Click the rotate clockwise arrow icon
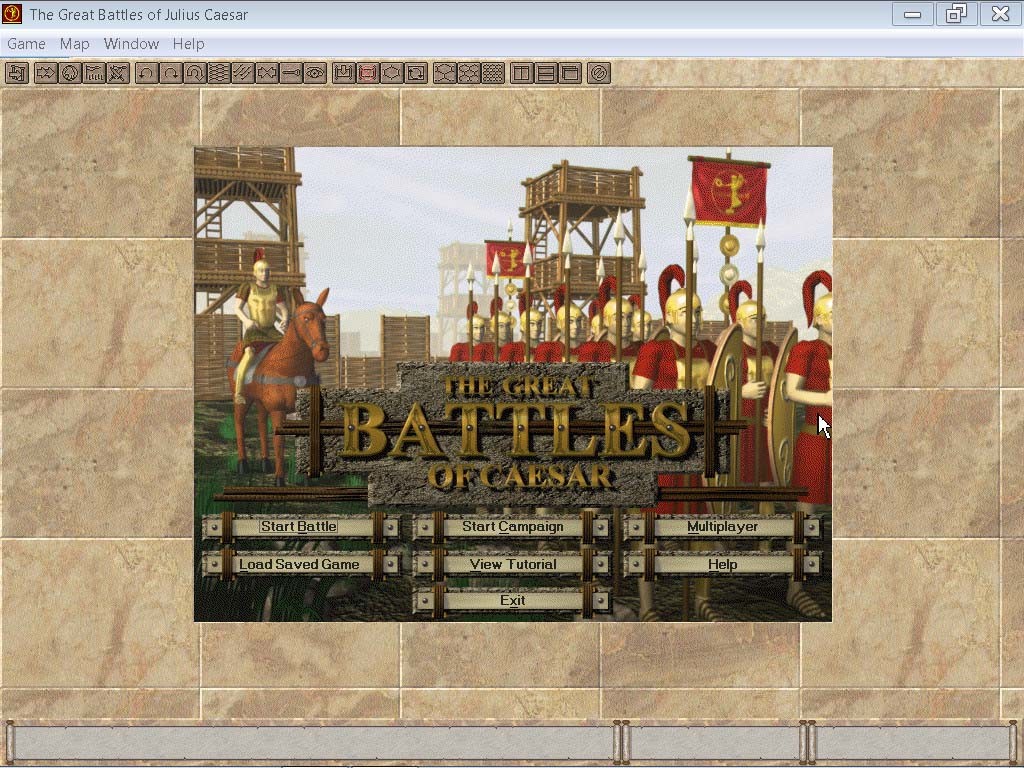This screenshot has height=768, width=1024. [x=171, y=72]
